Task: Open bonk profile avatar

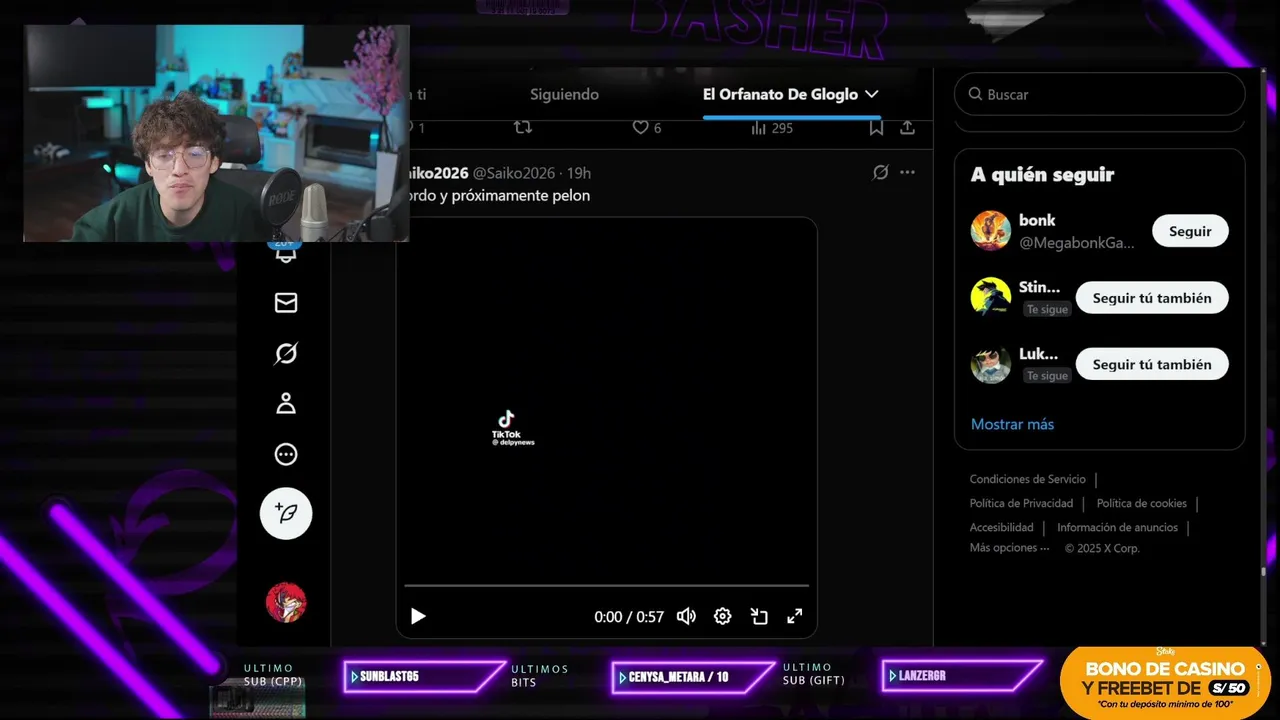Action: [x=990, y=231]
